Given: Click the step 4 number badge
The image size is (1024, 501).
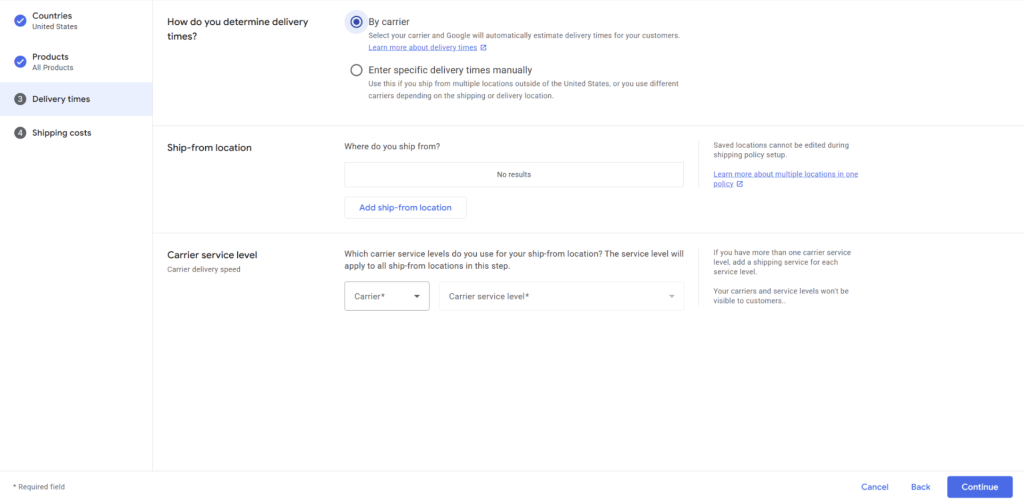Looking at the screenshot, I should pyautogui.click(x=20, y=133).
